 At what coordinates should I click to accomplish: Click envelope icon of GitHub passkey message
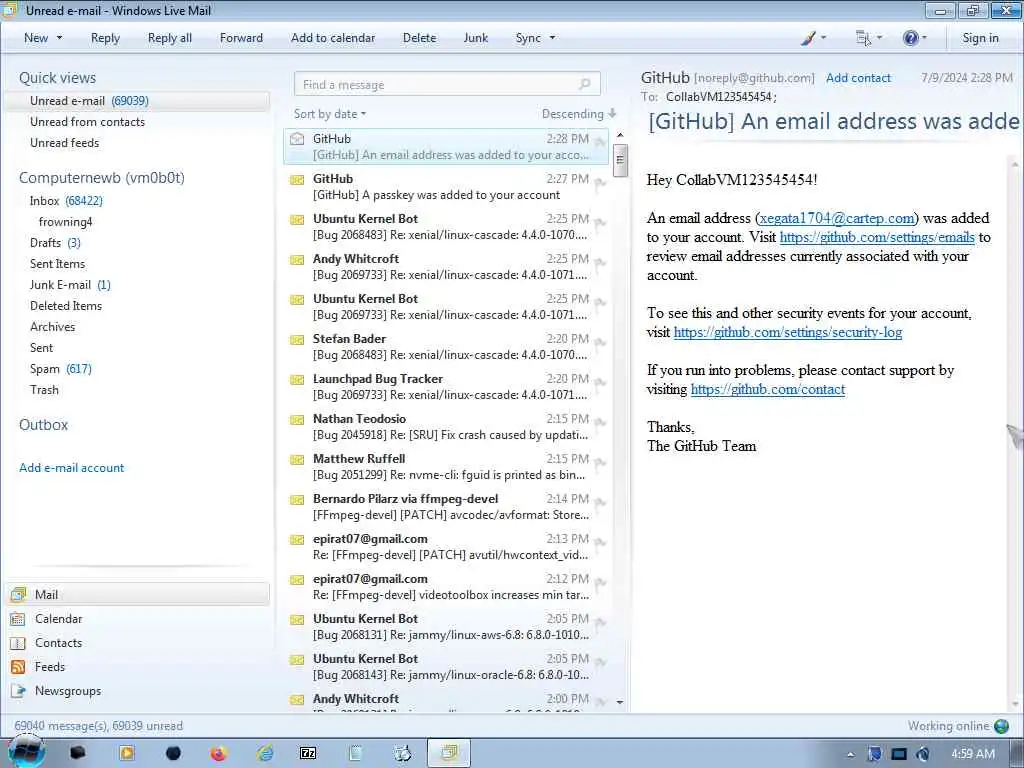(297, 180)
